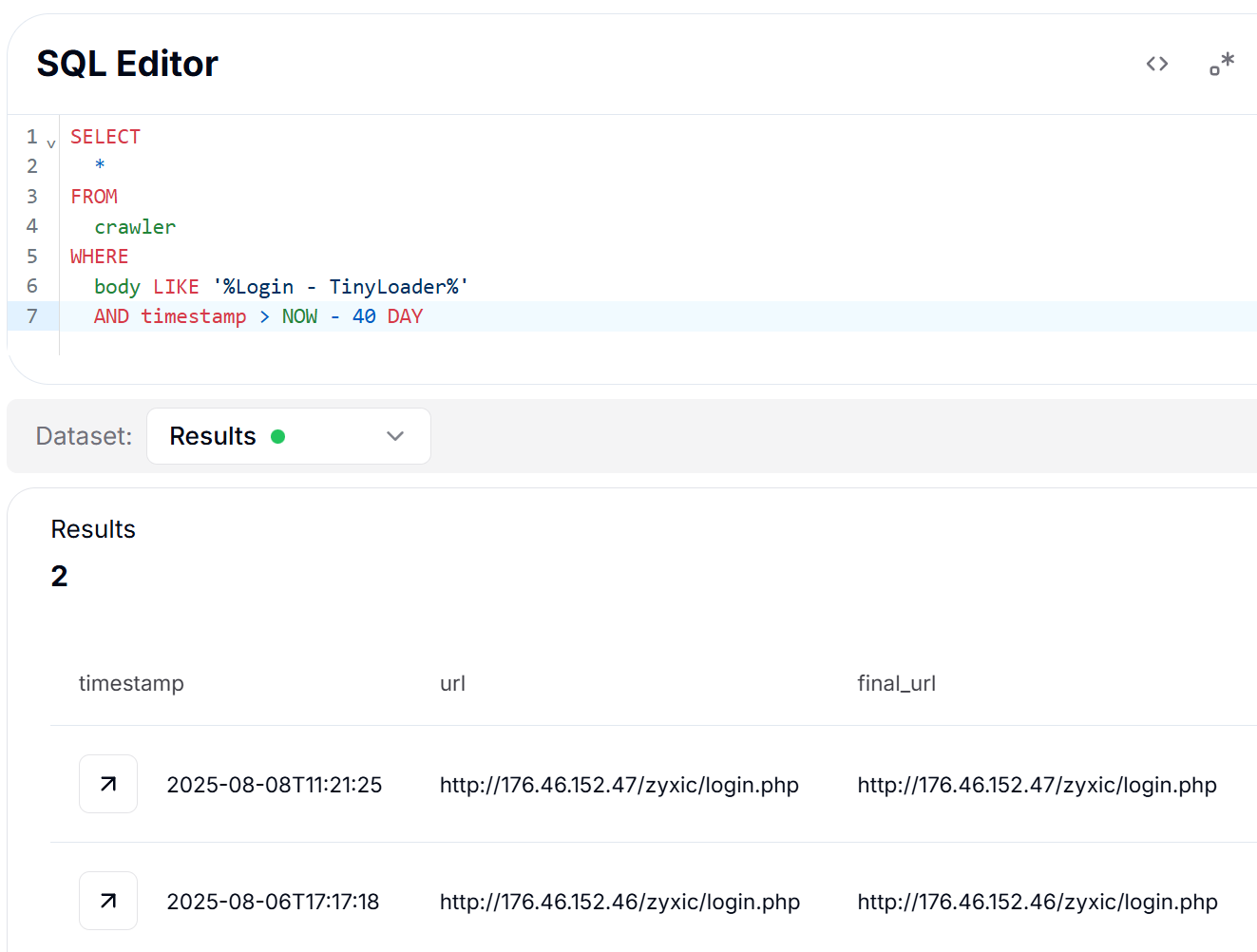Click the timestamp column header
This screenshot has width=1257, height=952.
click(131, 683)
